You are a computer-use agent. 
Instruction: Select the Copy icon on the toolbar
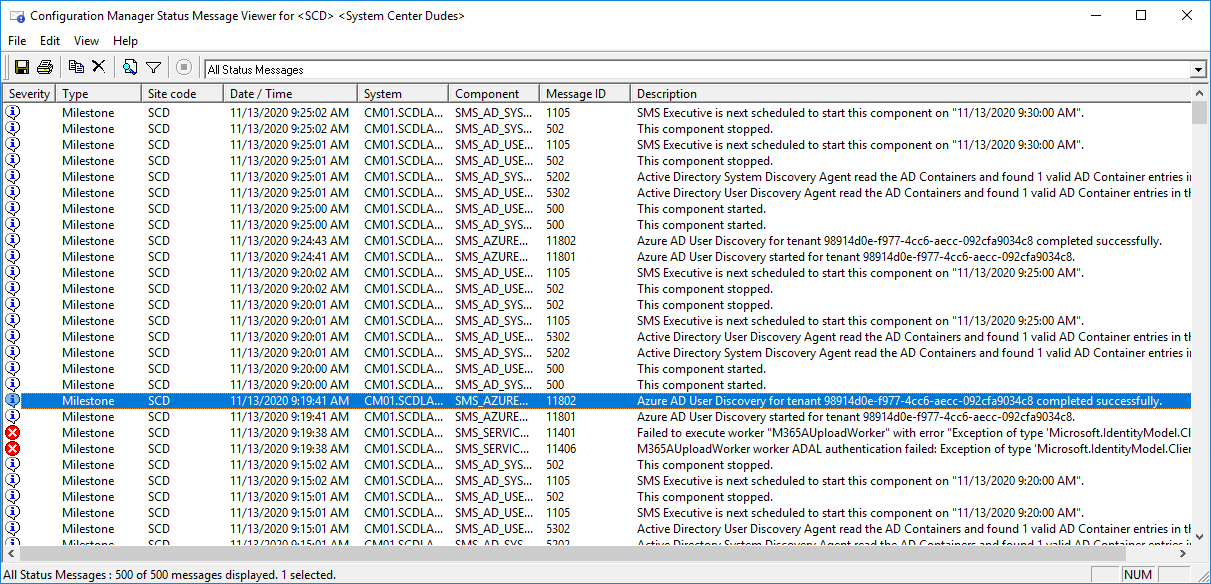[75, 66]
